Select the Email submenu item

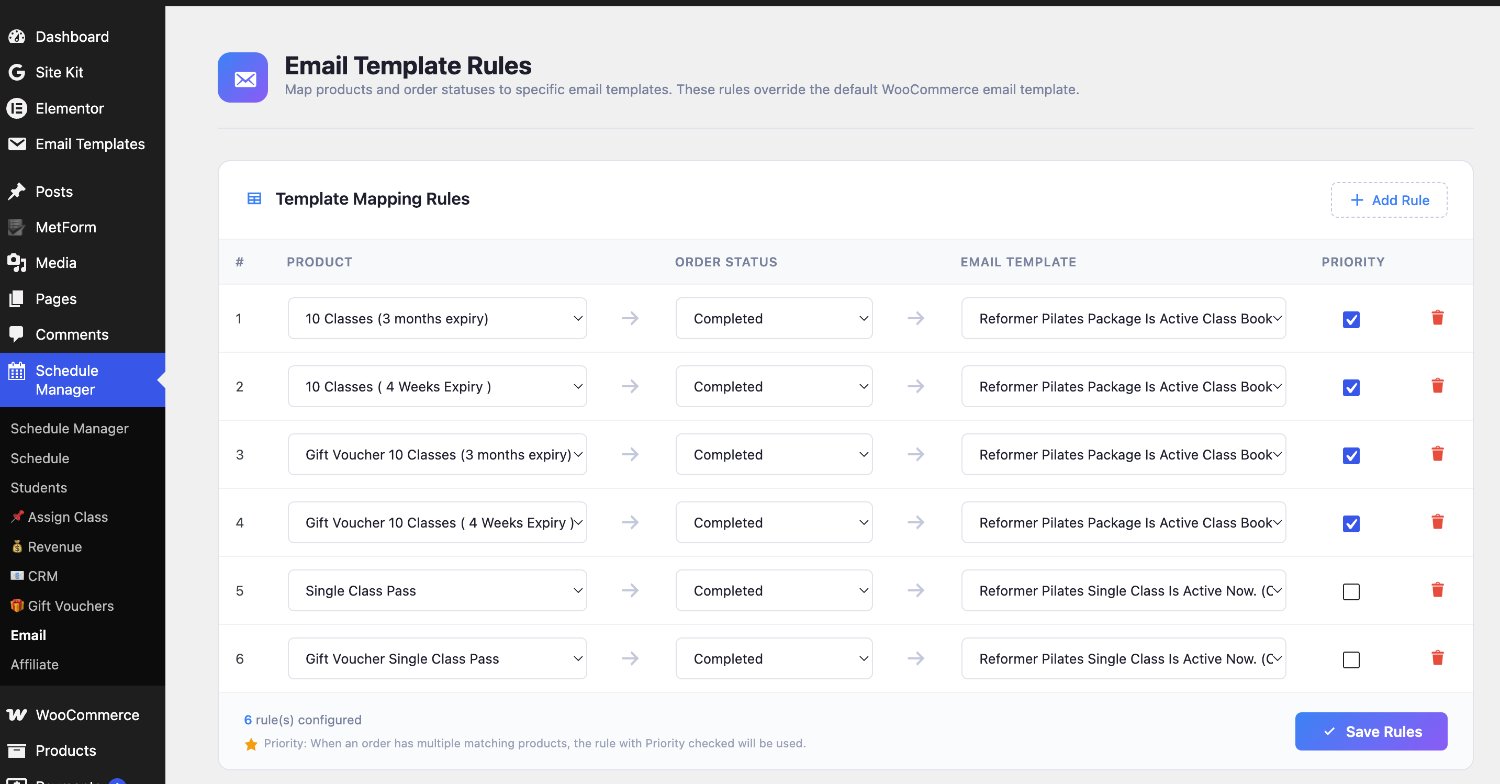(x=29, y=635)
